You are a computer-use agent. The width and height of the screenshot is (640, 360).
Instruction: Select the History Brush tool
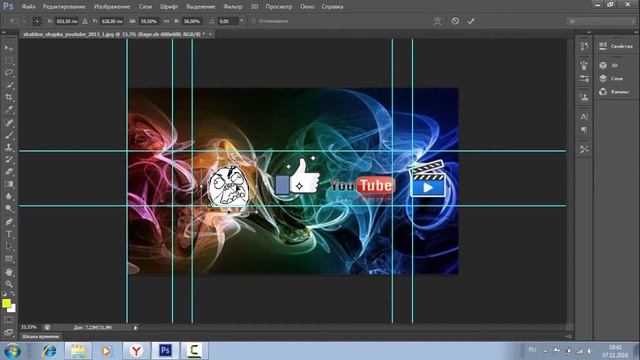tap(9, 159)
